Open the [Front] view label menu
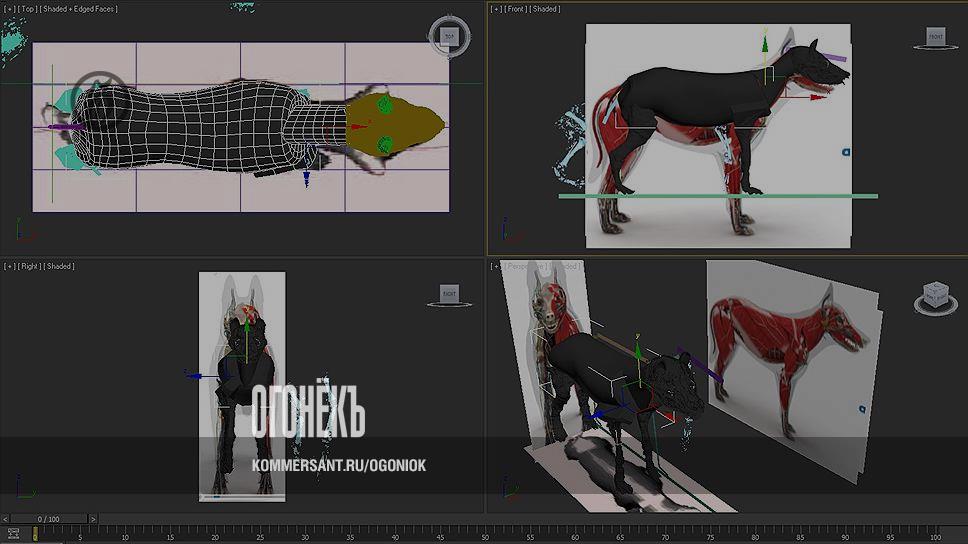This screenshot has width=968, height=544. point(517,9)
